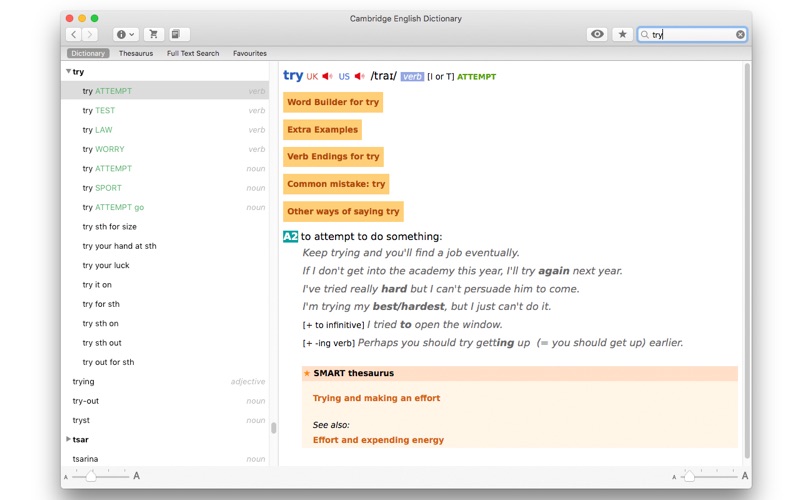Image resolution: width=800 pixels, height=500 pixels.
Task: Click the A2 level badge
Action: [290, 237]
